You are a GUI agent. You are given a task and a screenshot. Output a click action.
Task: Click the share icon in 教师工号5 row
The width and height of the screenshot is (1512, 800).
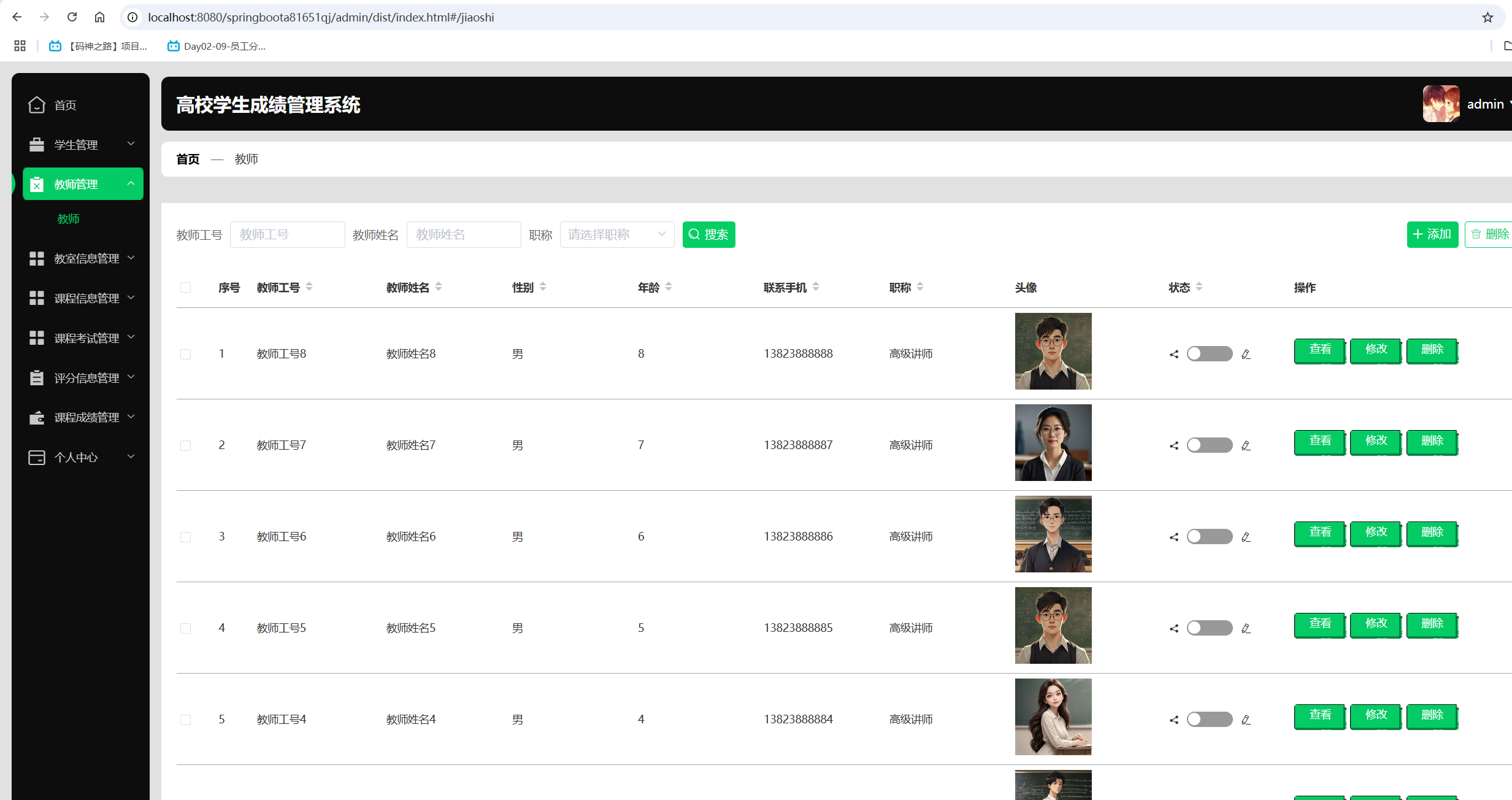point(1174,628)
